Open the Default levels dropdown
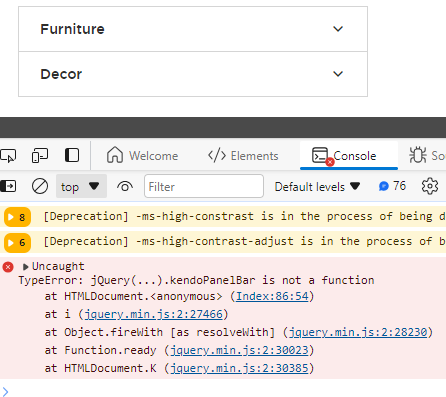 [x=317, y=187]
